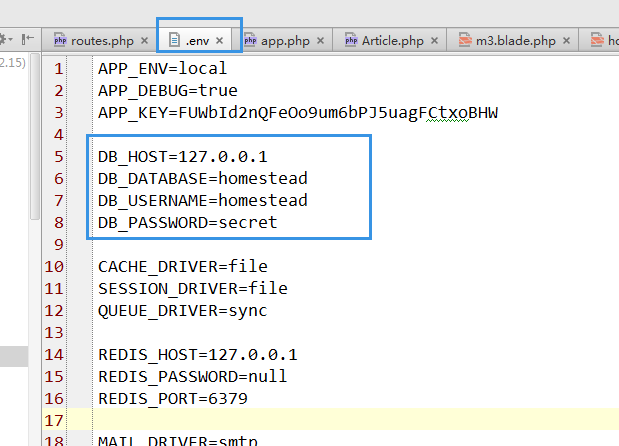
Task: Click the hide project panel icon
Action: click(x=28, y=40)
